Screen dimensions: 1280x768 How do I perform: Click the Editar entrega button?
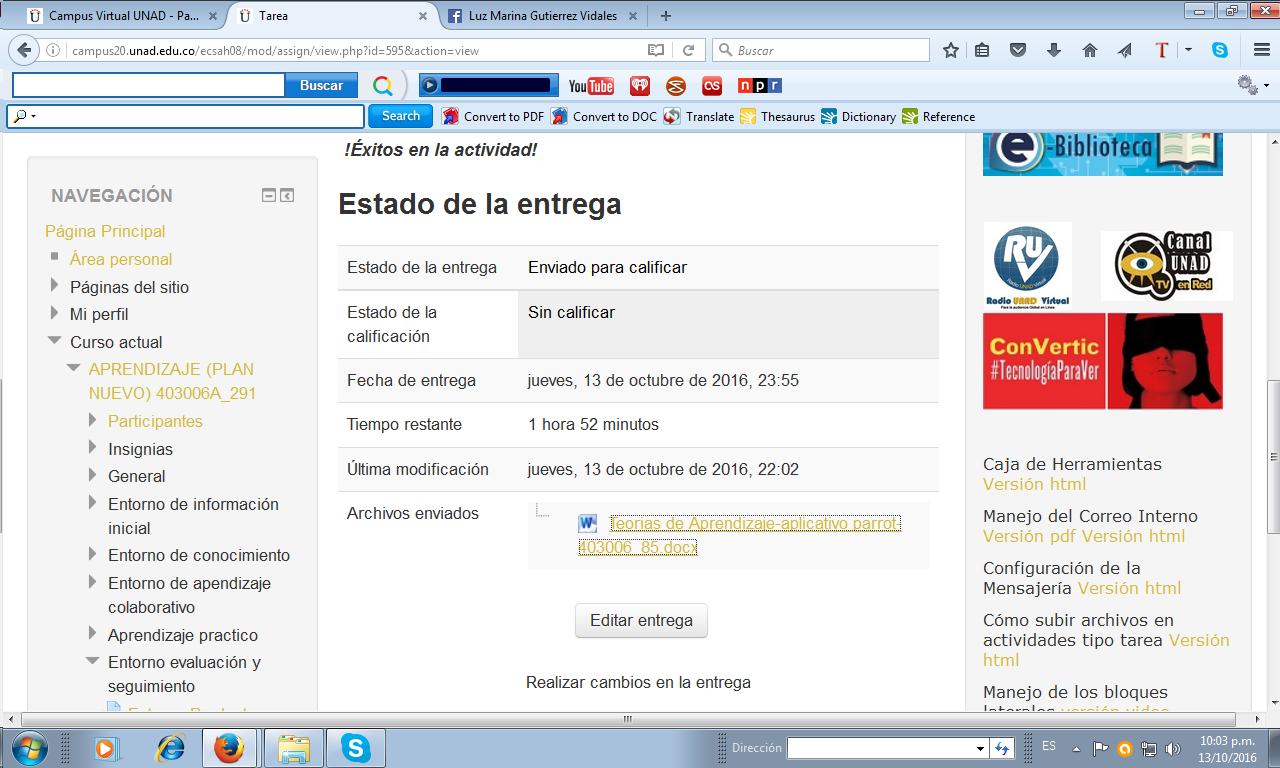coord(641,620)
